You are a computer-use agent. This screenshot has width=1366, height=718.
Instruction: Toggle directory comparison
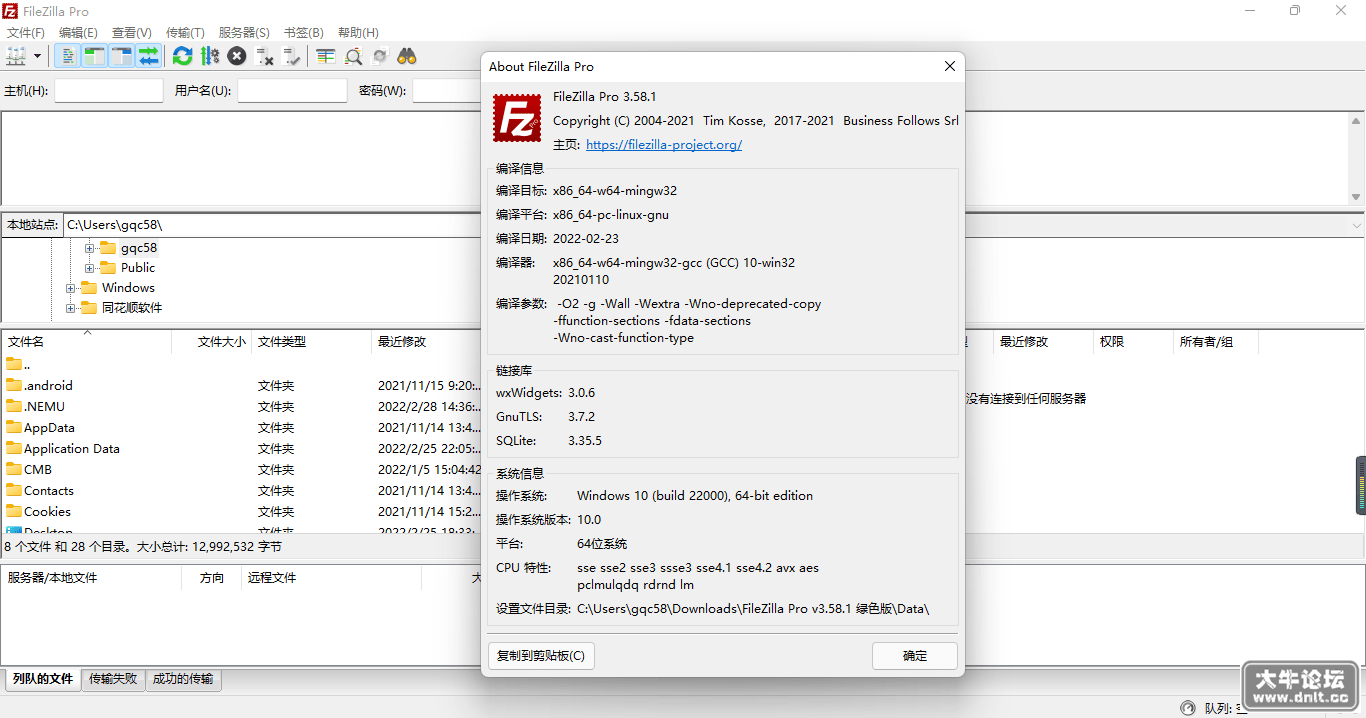[353, 56]
